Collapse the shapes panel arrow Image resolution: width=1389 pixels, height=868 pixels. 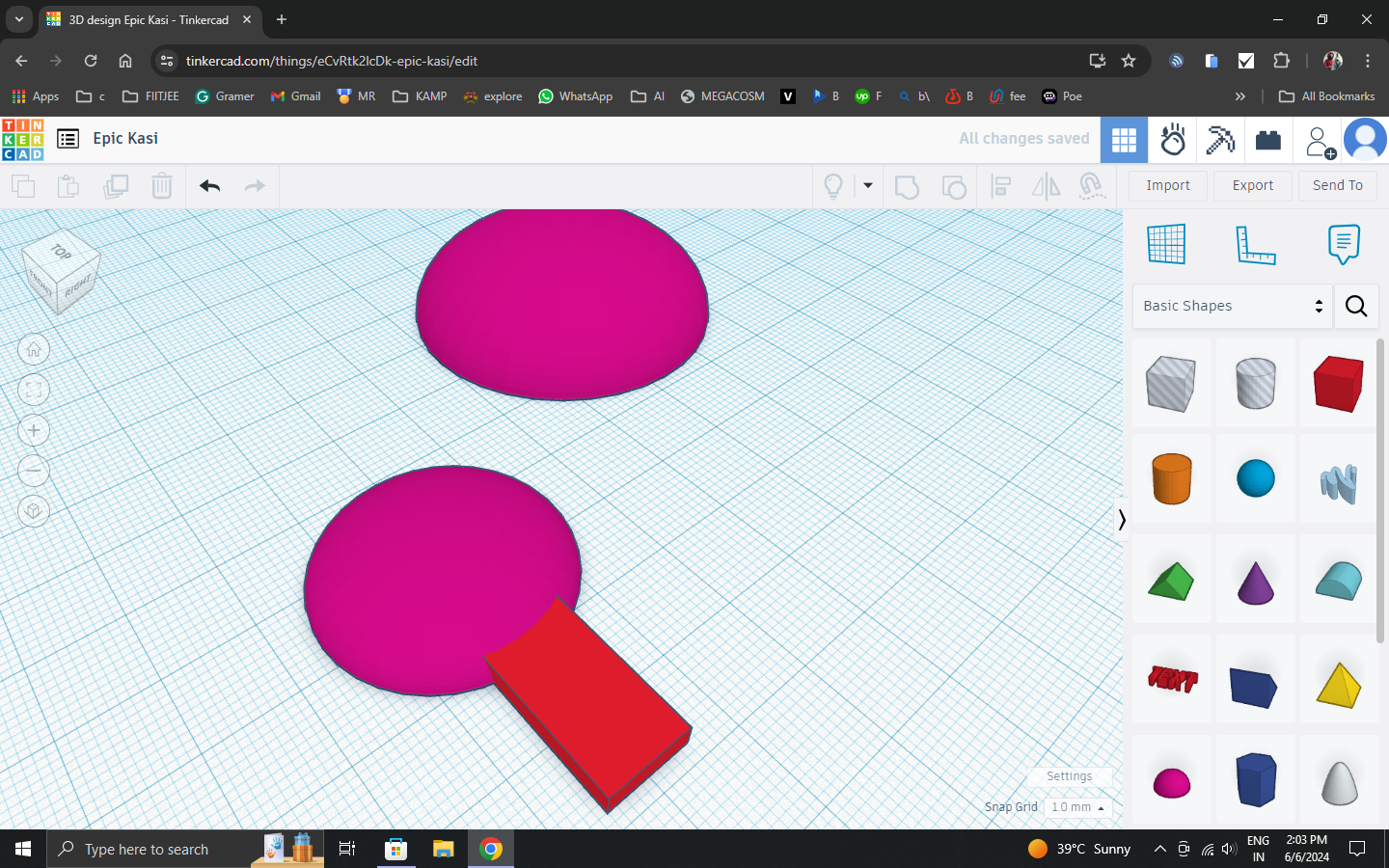tap(1121, 520)
